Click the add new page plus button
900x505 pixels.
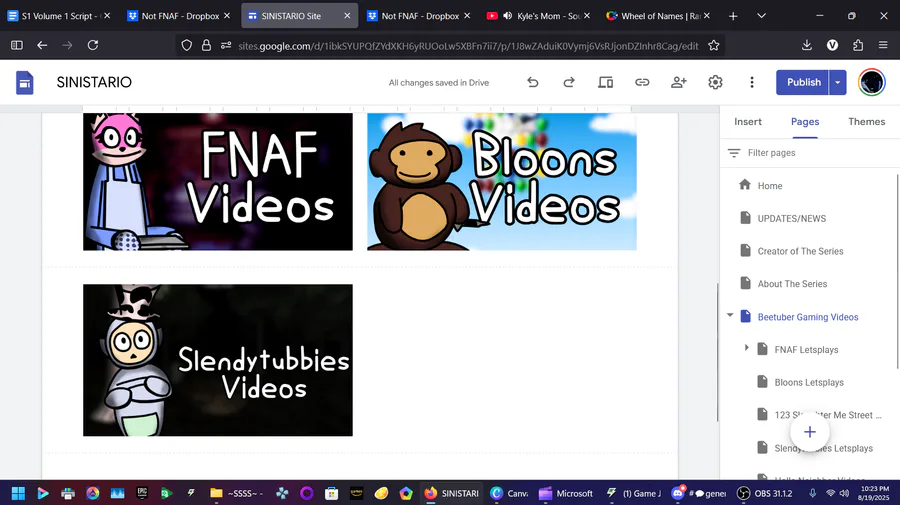click(809, 432)
